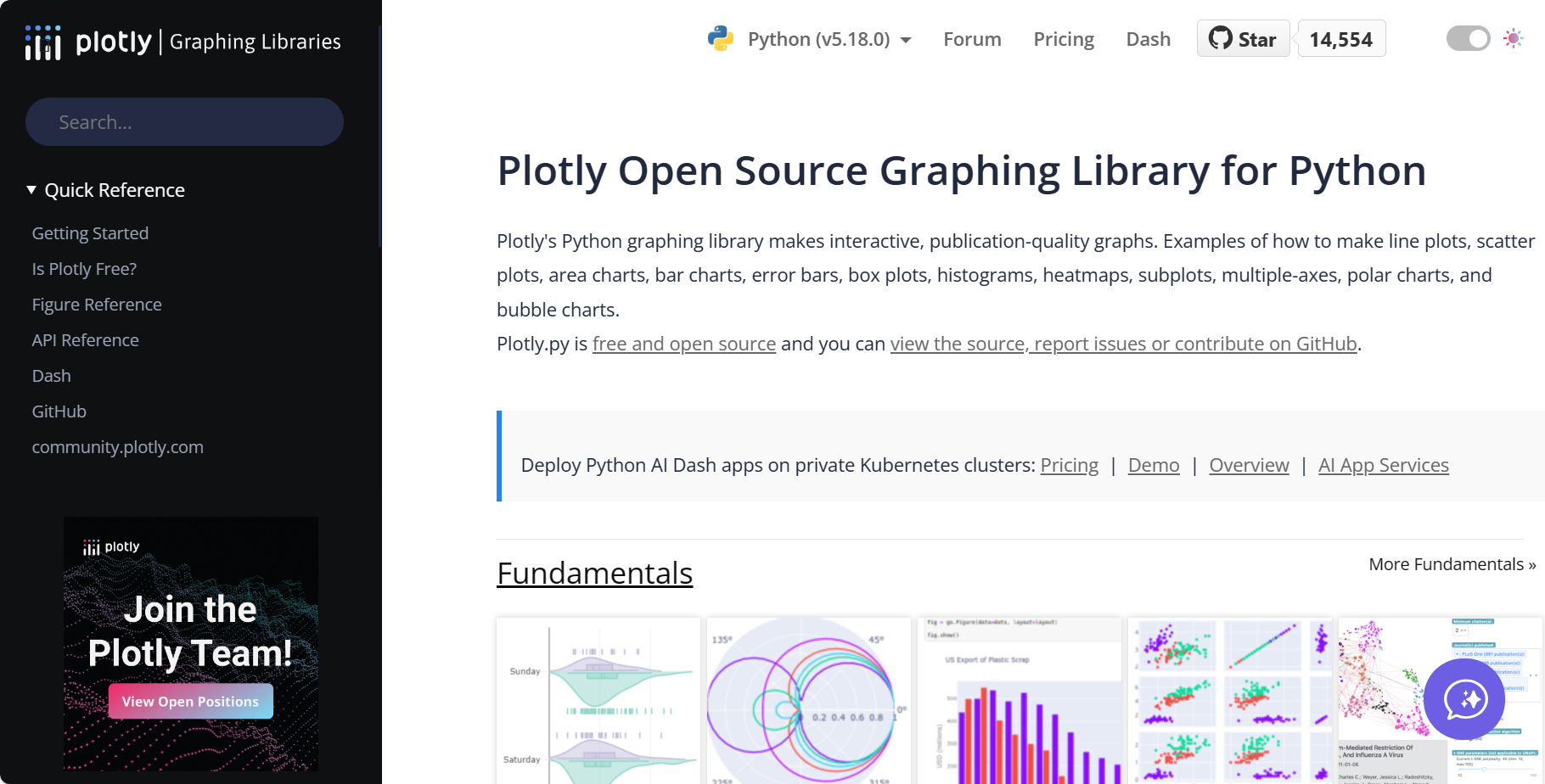Toggle the dark mode switch
Viewport: 1545px width, 784px height.
(1468, 38)
